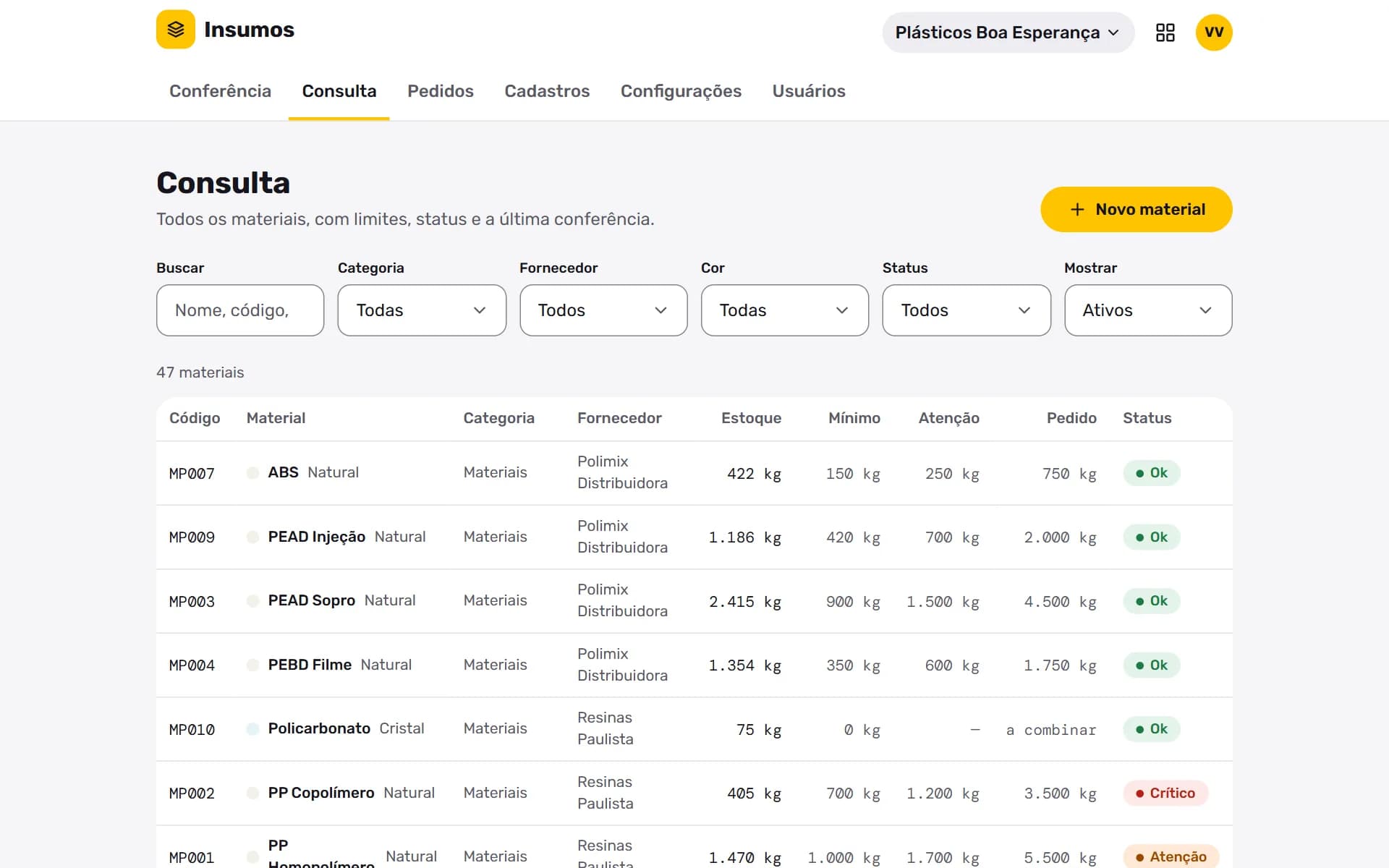Open the Cadastros tab
1389x868 pixels.
pos(547,91)
